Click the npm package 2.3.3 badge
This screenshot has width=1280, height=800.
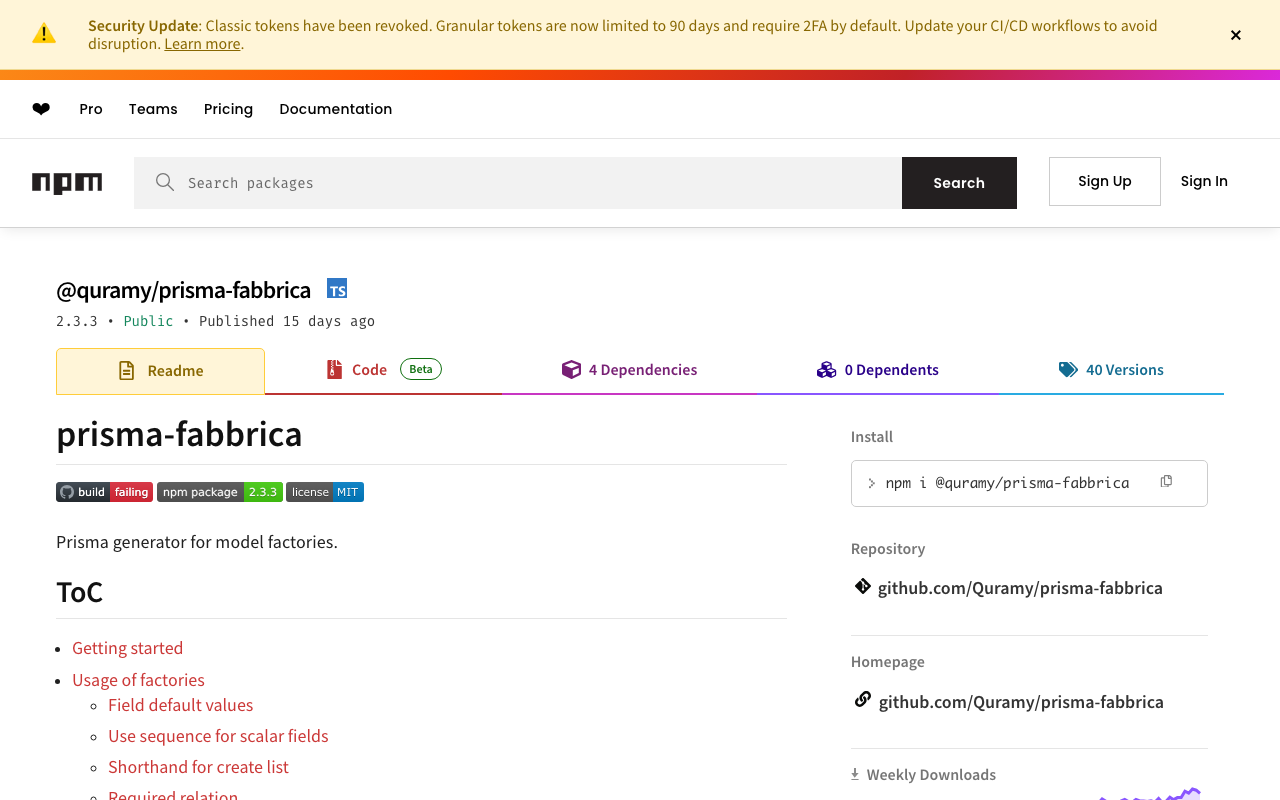(x=220, y=492)
